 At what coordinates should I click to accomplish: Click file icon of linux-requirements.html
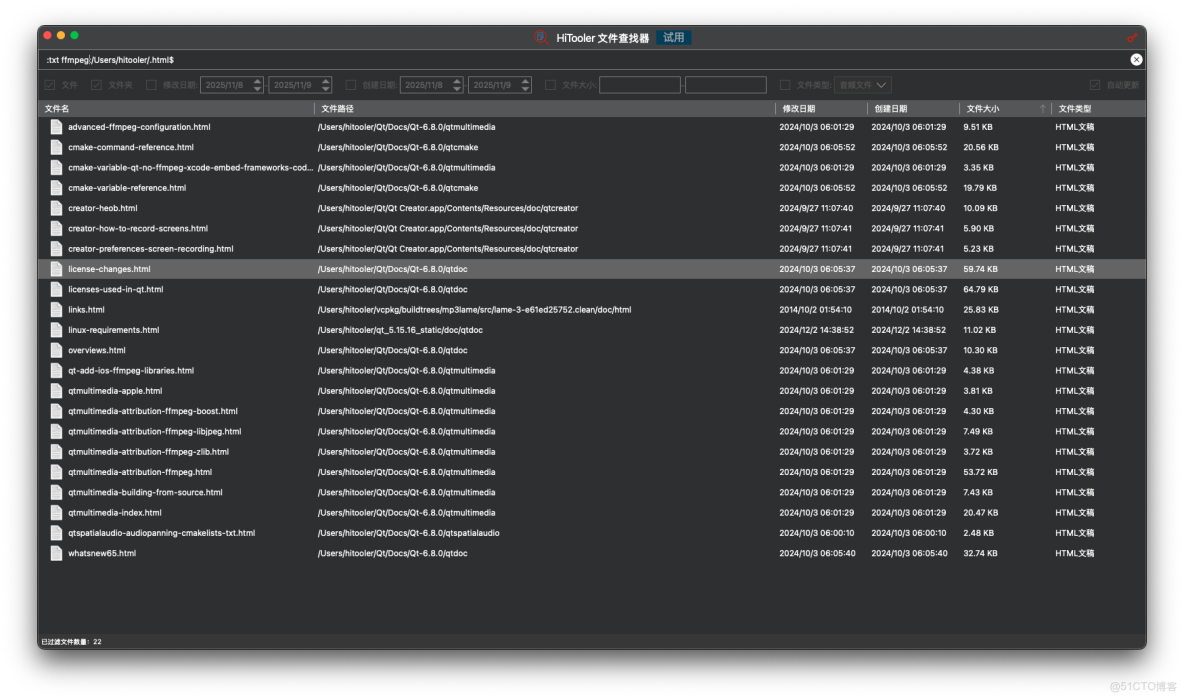click(56, 330)
